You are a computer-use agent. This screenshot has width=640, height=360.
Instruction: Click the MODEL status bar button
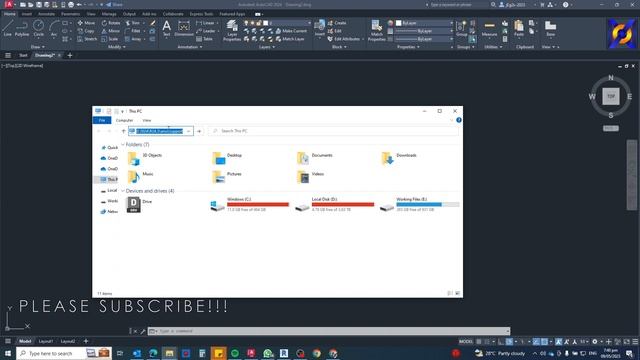coord(466,342)
